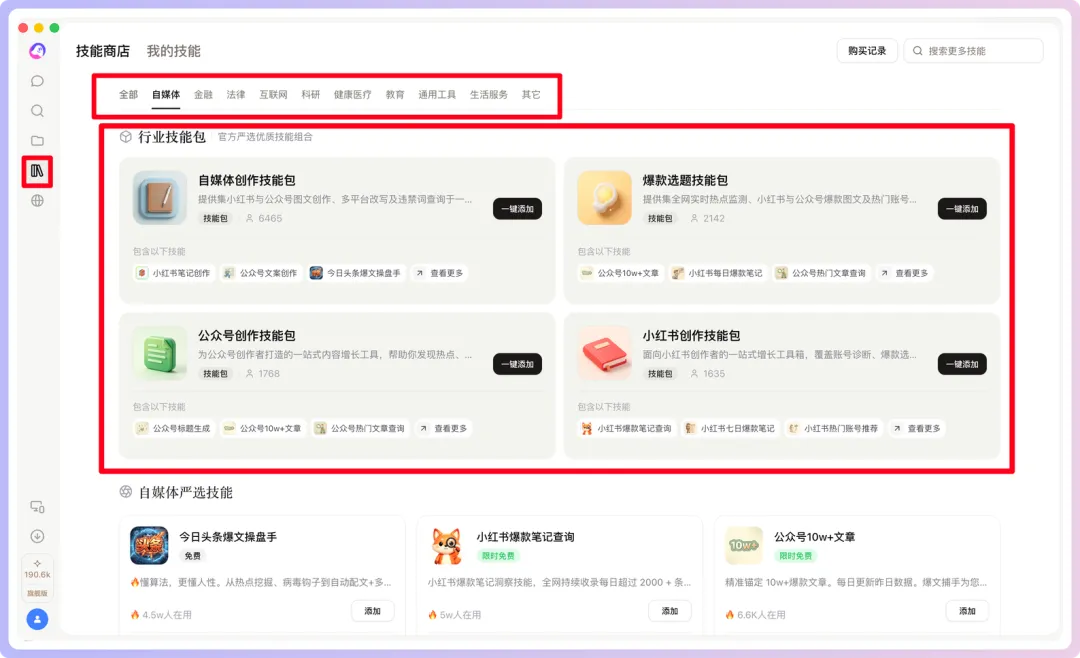Open 今日头条爆文操盘手 chip in 自媒体创作技能包
The image size is (1080, 658).
pyautogui.click(x=355, y=274)
